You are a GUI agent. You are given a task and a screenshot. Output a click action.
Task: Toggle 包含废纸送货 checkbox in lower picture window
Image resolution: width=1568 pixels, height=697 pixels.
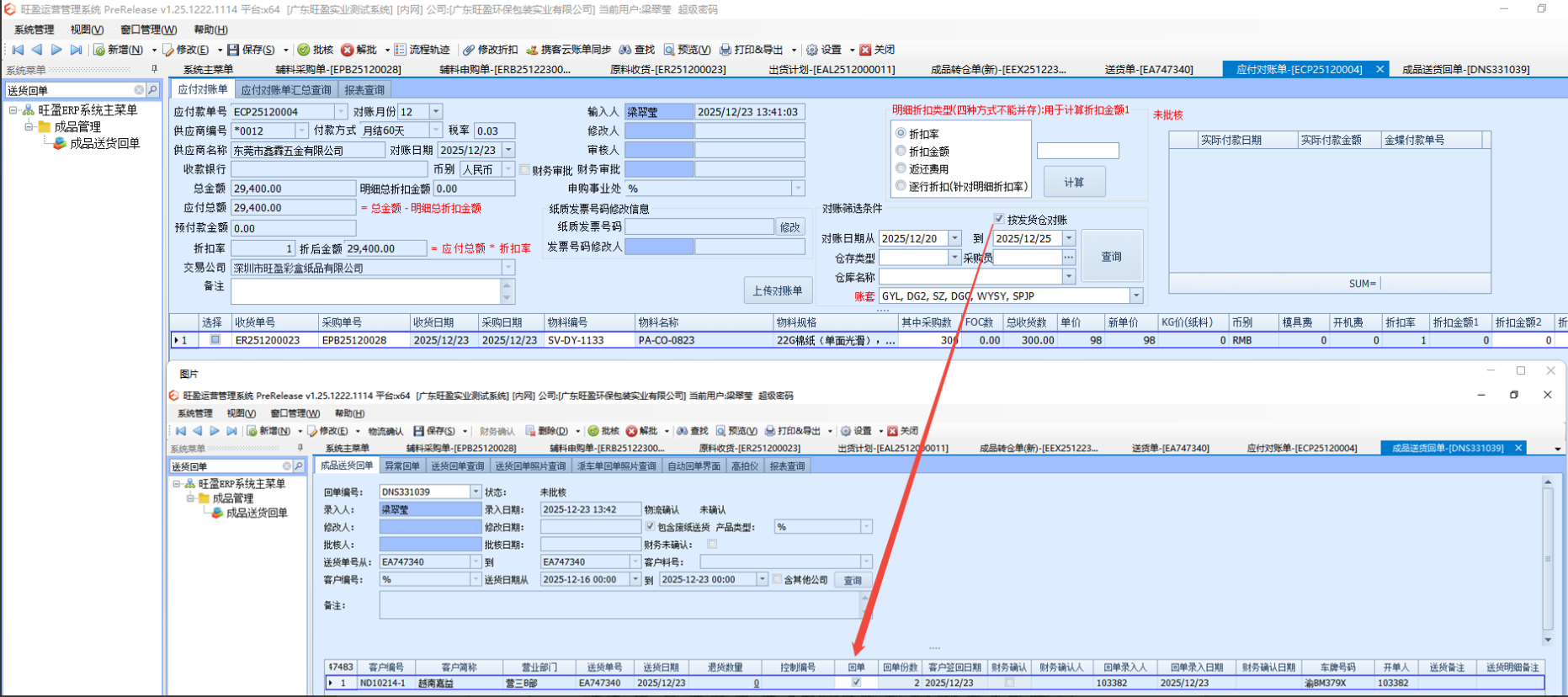click(x=650, y=526)
